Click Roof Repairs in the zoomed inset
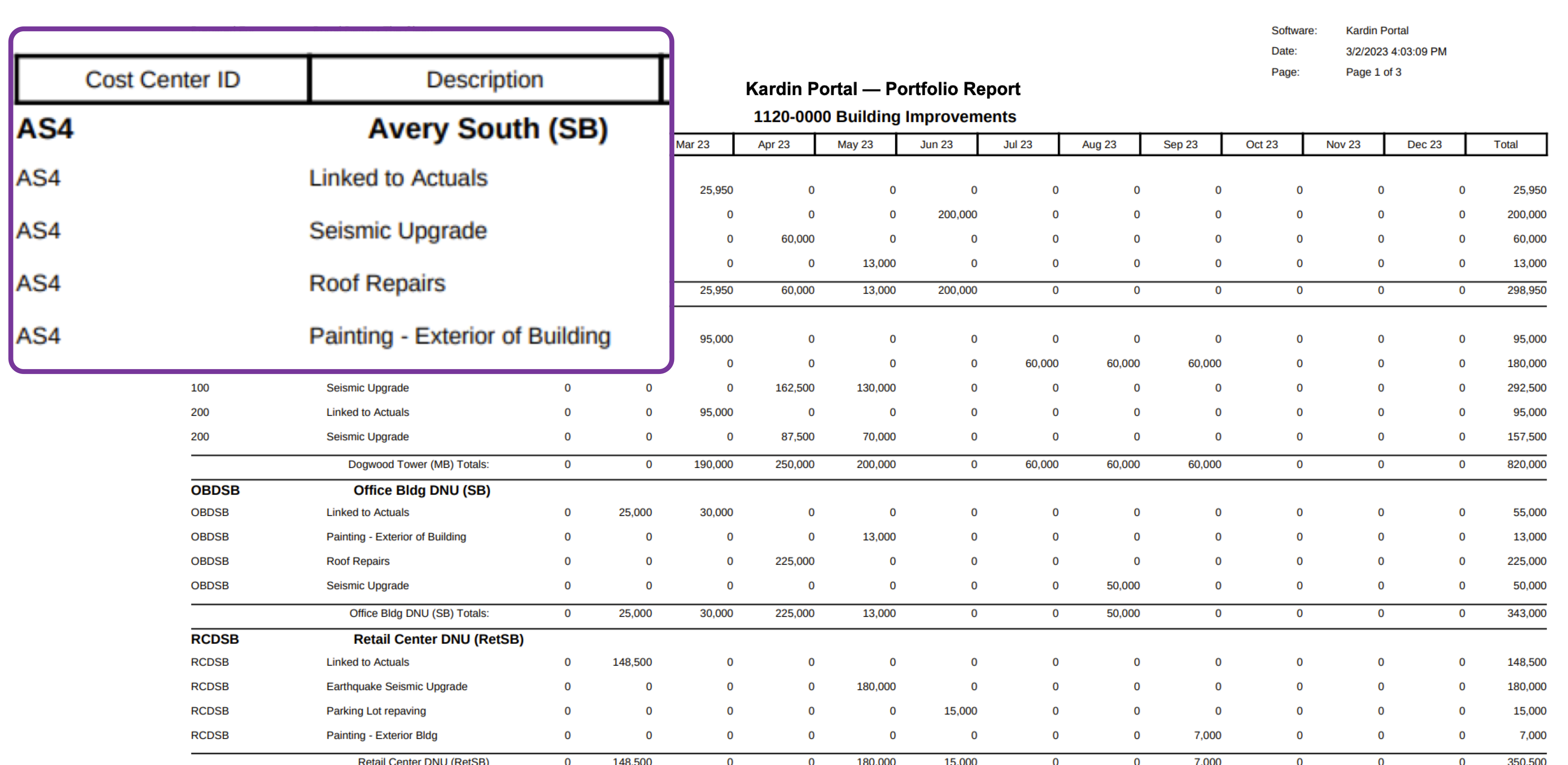Screen dimensions: 1568x765 click(x=377, y=284)
